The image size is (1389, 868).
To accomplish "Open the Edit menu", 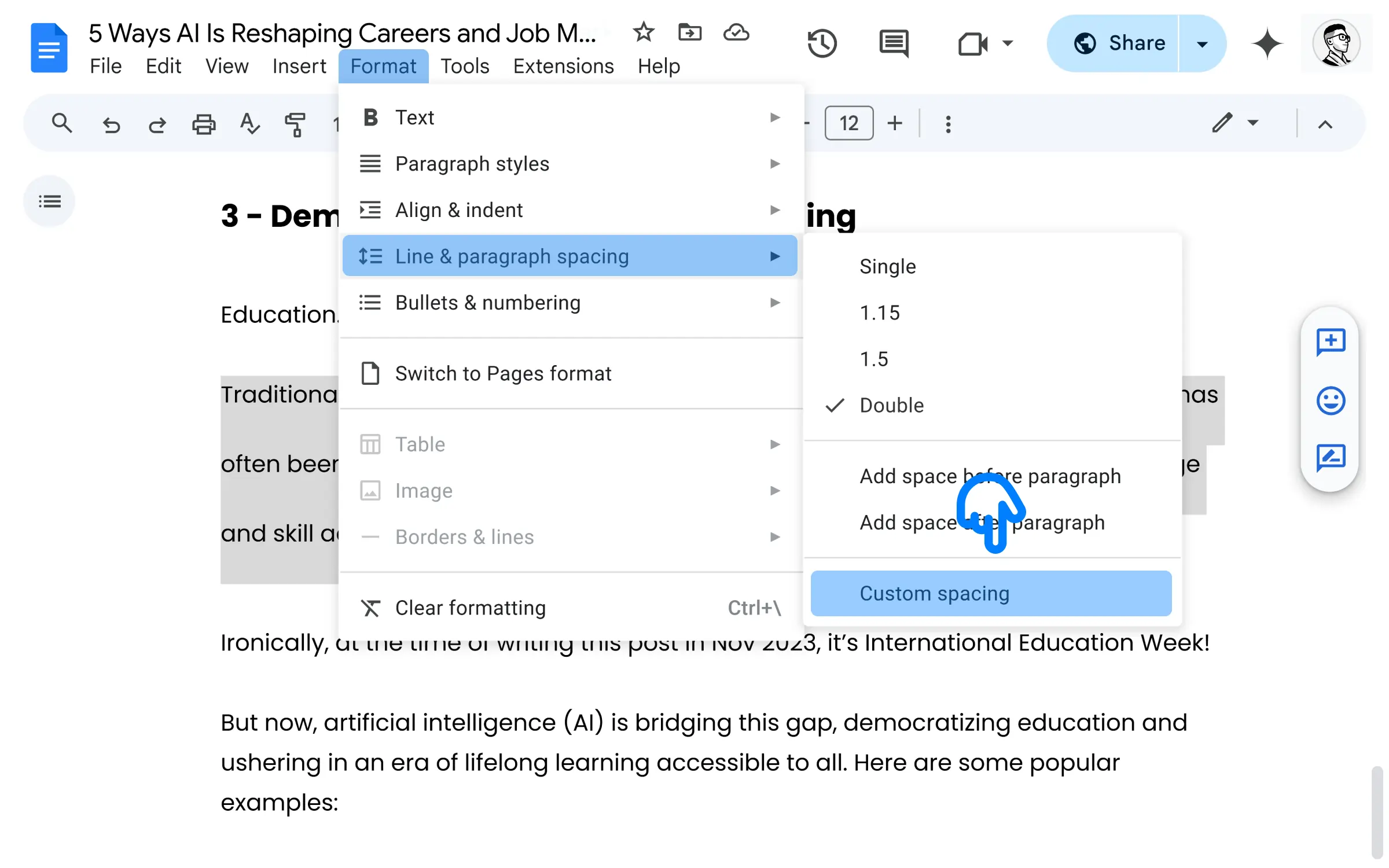I will 164,66.
